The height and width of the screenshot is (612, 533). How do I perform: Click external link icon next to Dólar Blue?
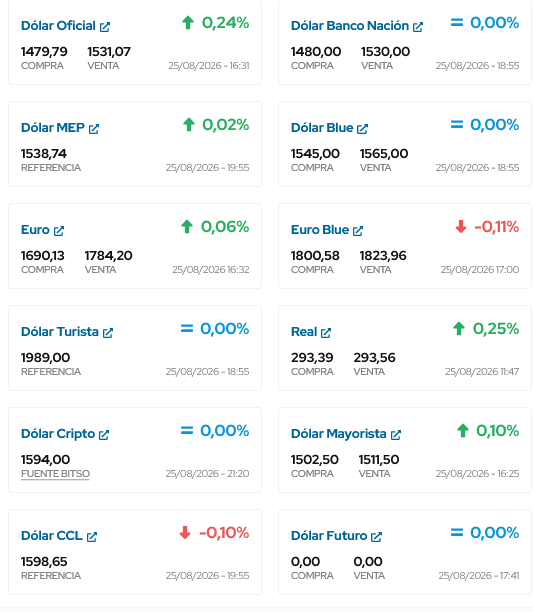coord(362,129)
